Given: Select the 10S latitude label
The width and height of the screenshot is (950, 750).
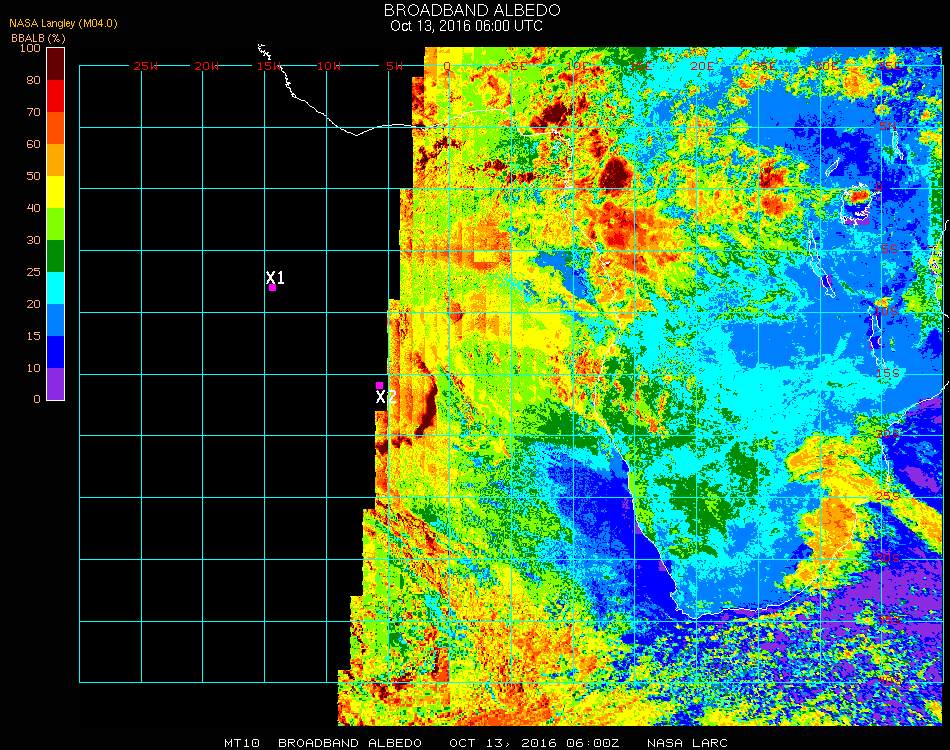Looking at the screenshot, I should [886, 311].
